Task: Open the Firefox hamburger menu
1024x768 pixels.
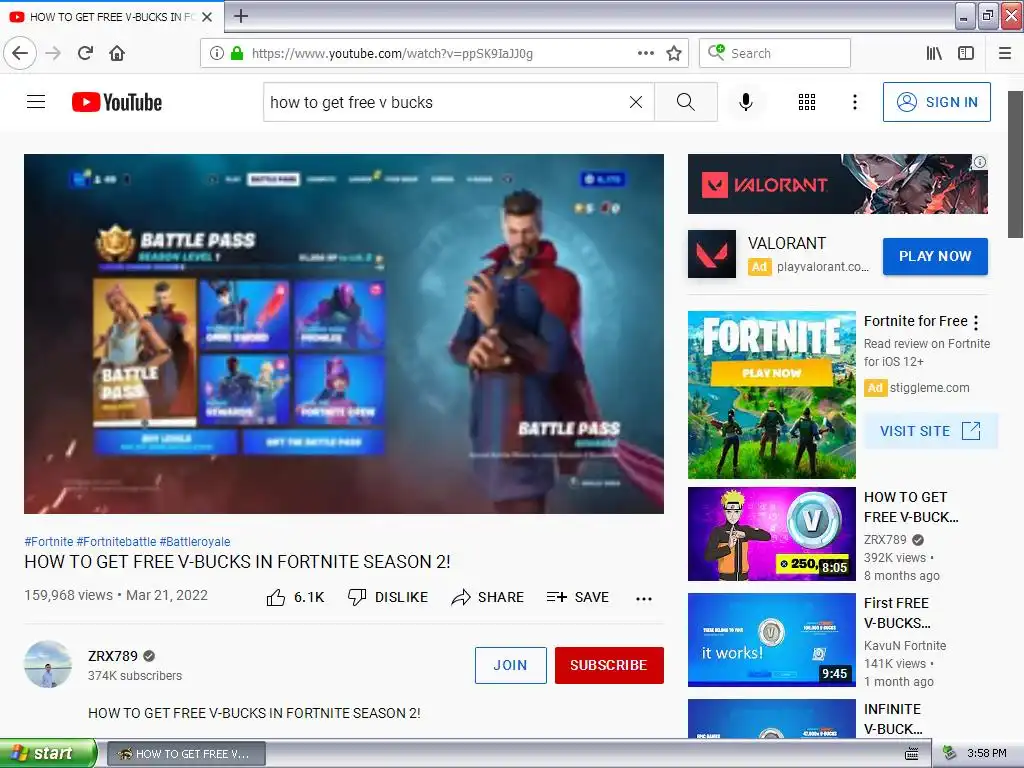Action: pos(1005,53)
